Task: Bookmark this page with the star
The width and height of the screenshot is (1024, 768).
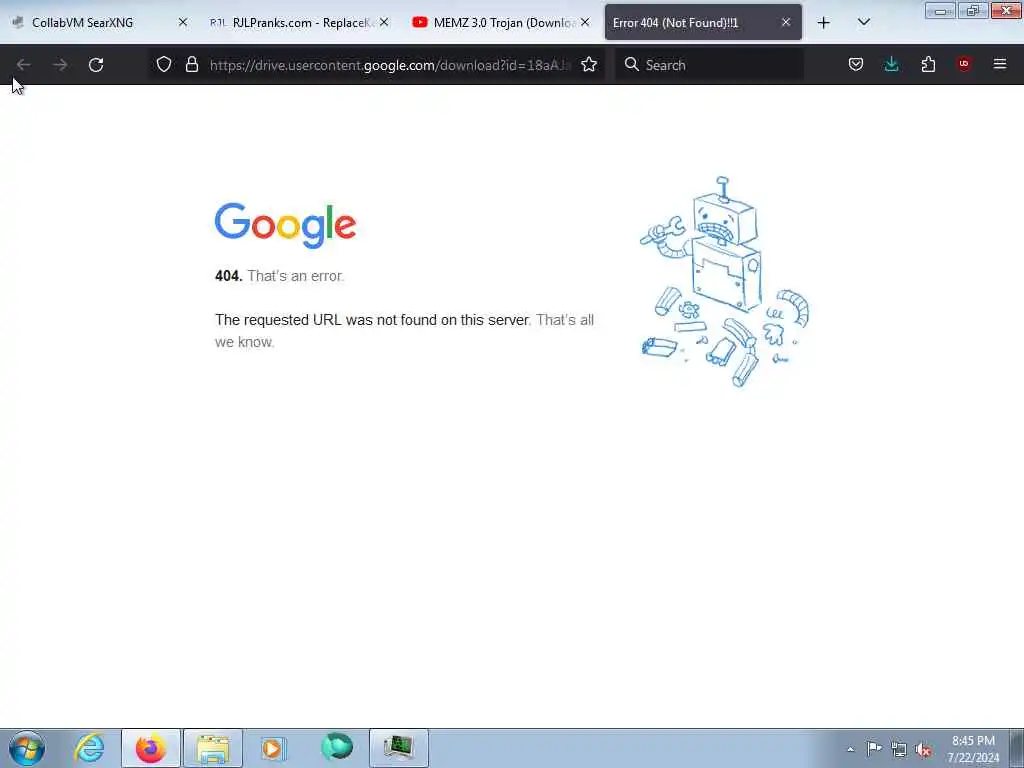Action: pos(589,64)
